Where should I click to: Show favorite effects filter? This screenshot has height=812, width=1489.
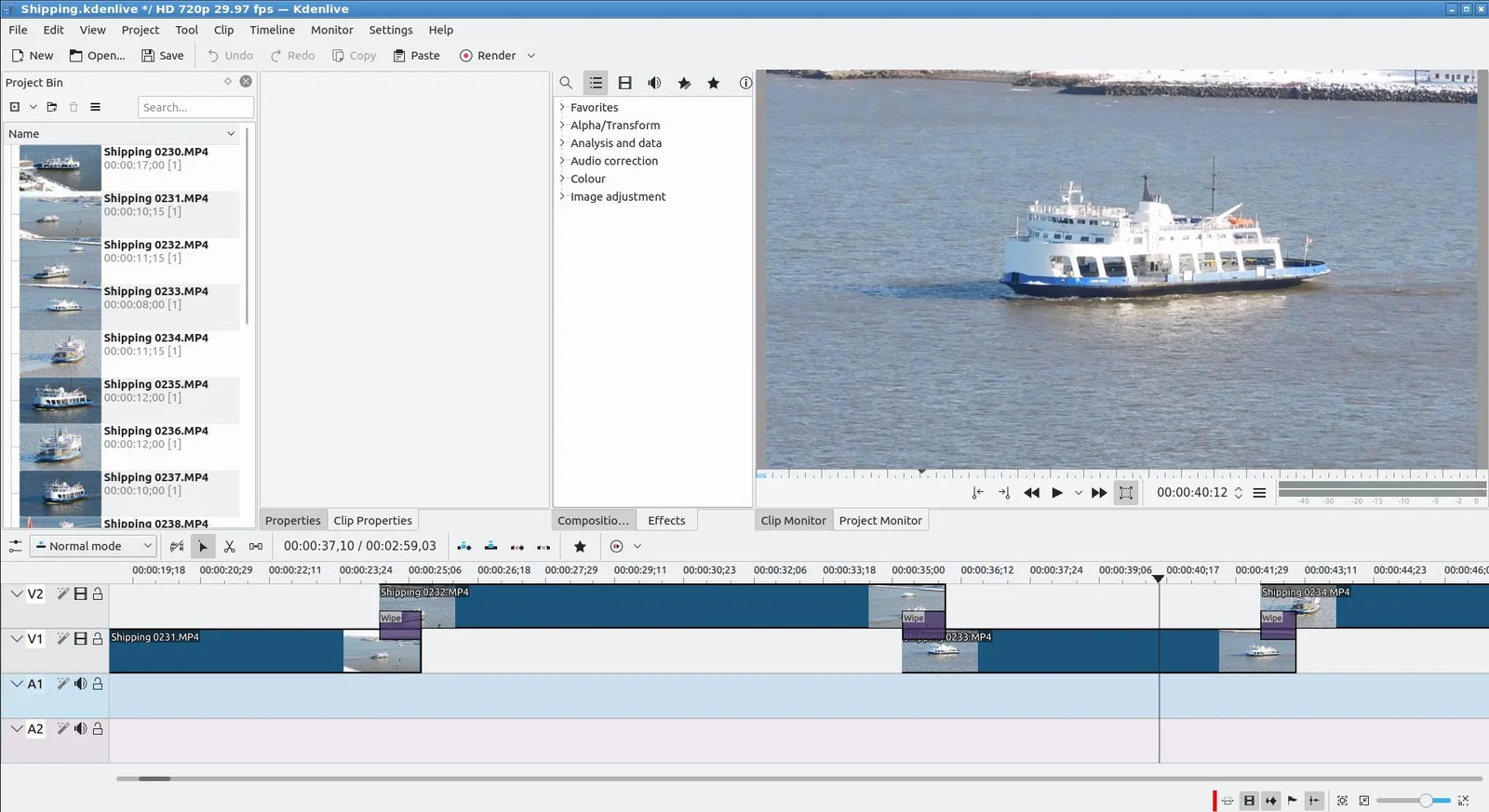[714, 83]
